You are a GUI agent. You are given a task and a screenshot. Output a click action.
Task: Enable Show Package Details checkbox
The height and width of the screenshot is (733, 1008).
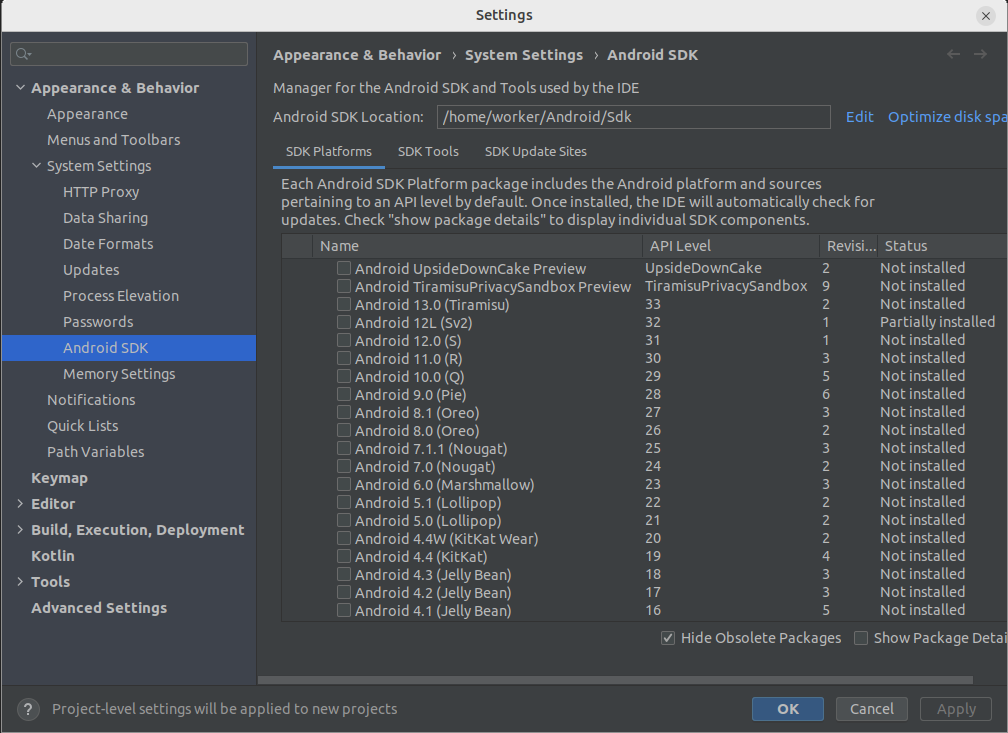click(861, 638)
